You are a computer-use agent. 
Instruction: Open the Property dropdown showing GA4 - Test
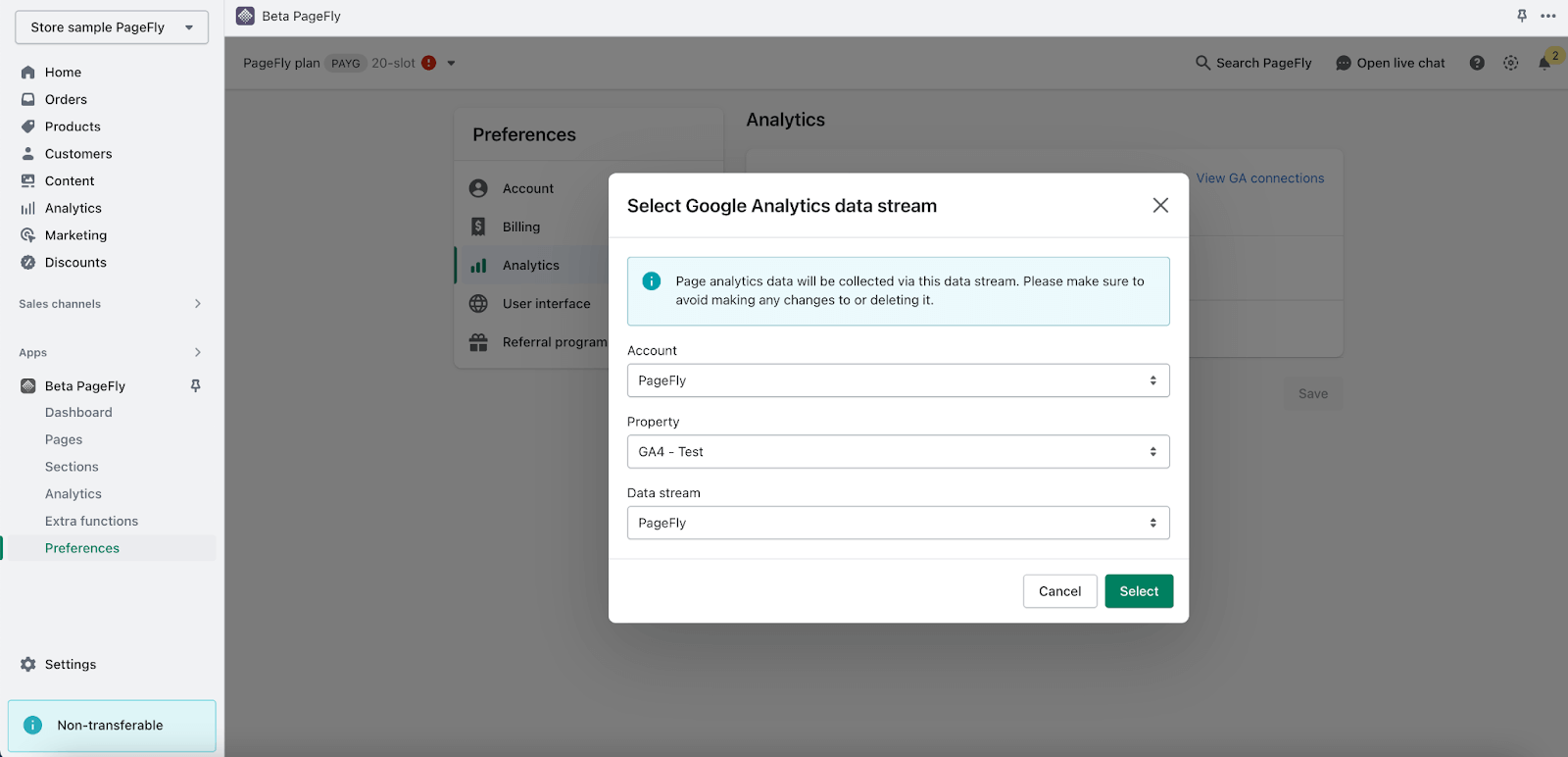[x=898, y=452]
